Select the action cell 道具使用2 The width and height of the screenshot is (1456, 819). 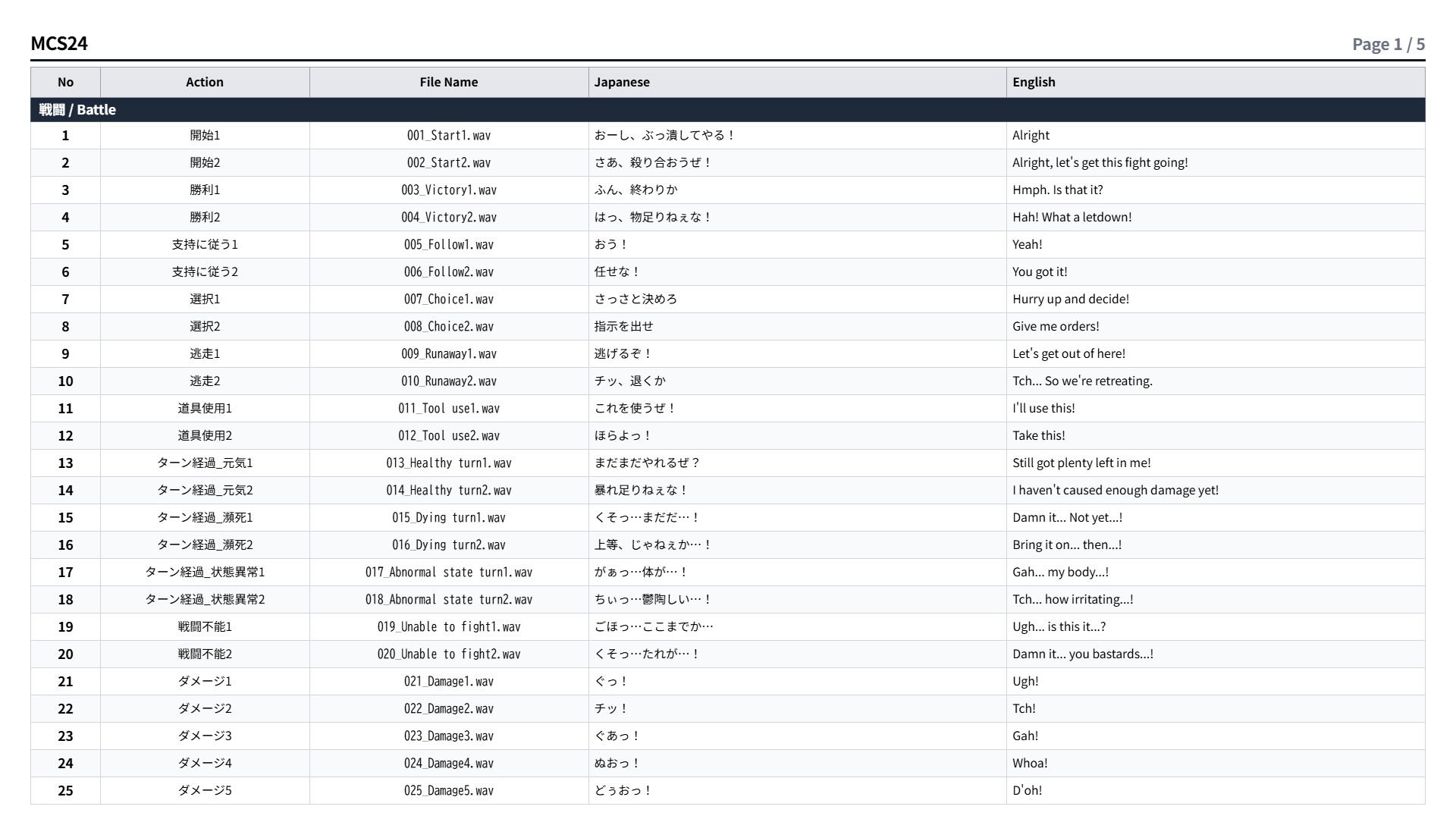coord(205,436)
